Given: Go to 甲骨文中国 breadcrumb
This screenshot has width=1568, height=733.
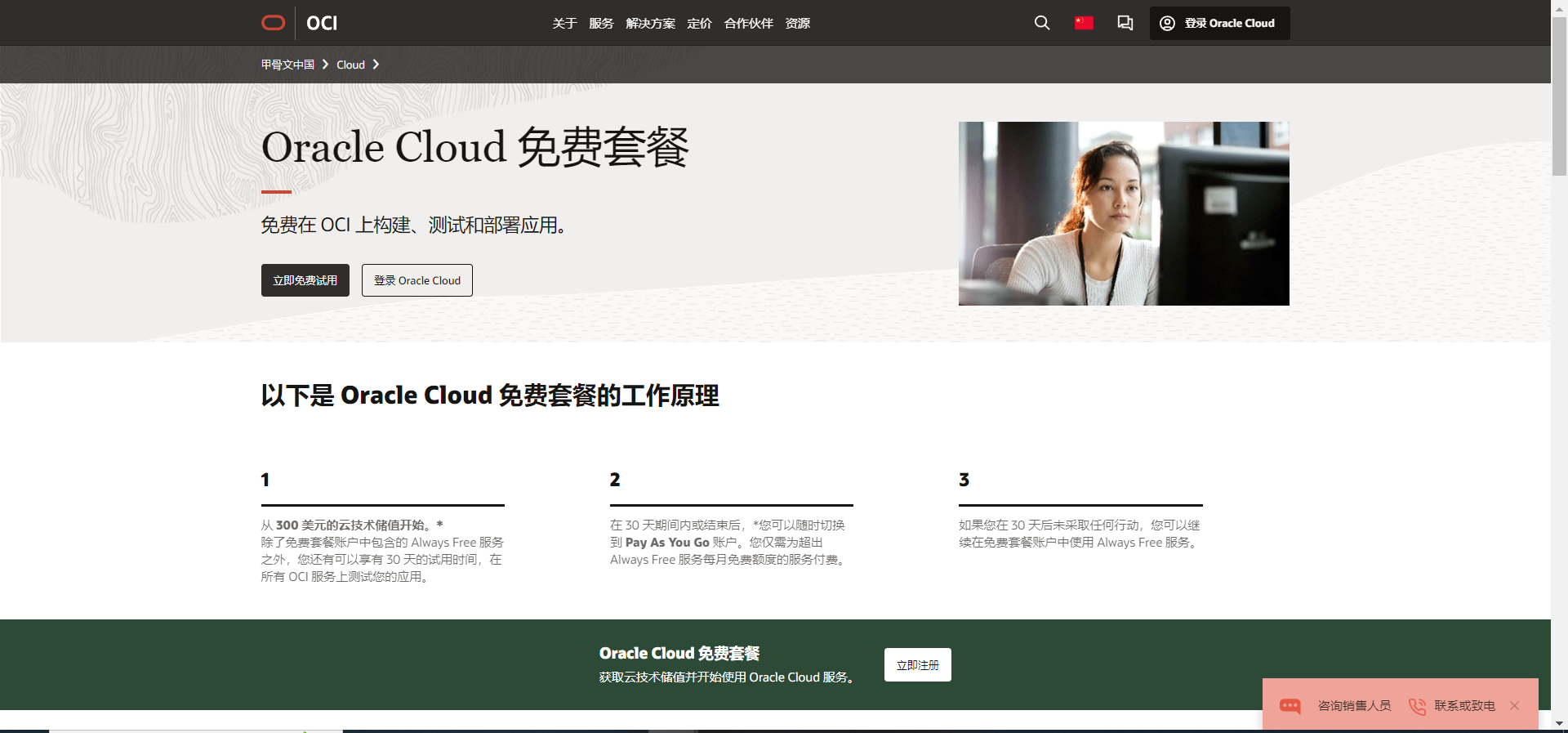Looking at the screenshot, I should tap(287, 65).
